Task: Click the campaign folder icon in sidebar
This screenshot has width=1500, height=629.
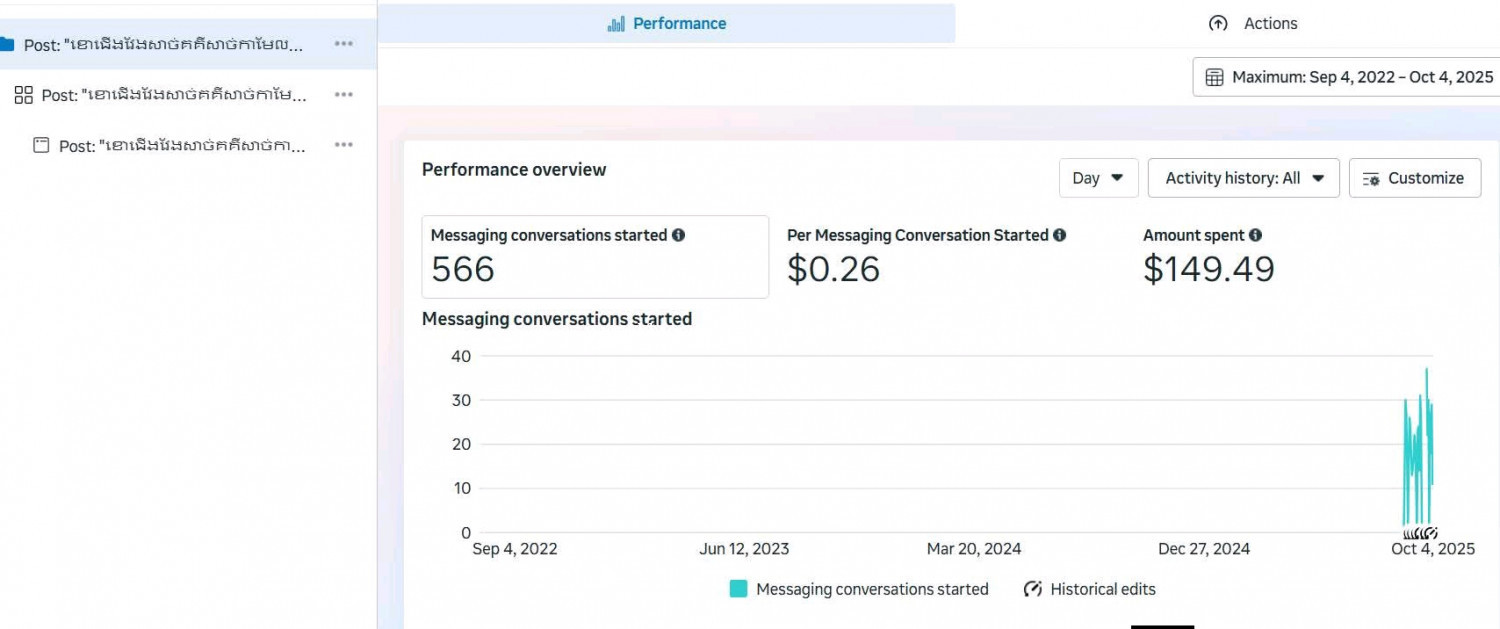Action: click(6, 44)
